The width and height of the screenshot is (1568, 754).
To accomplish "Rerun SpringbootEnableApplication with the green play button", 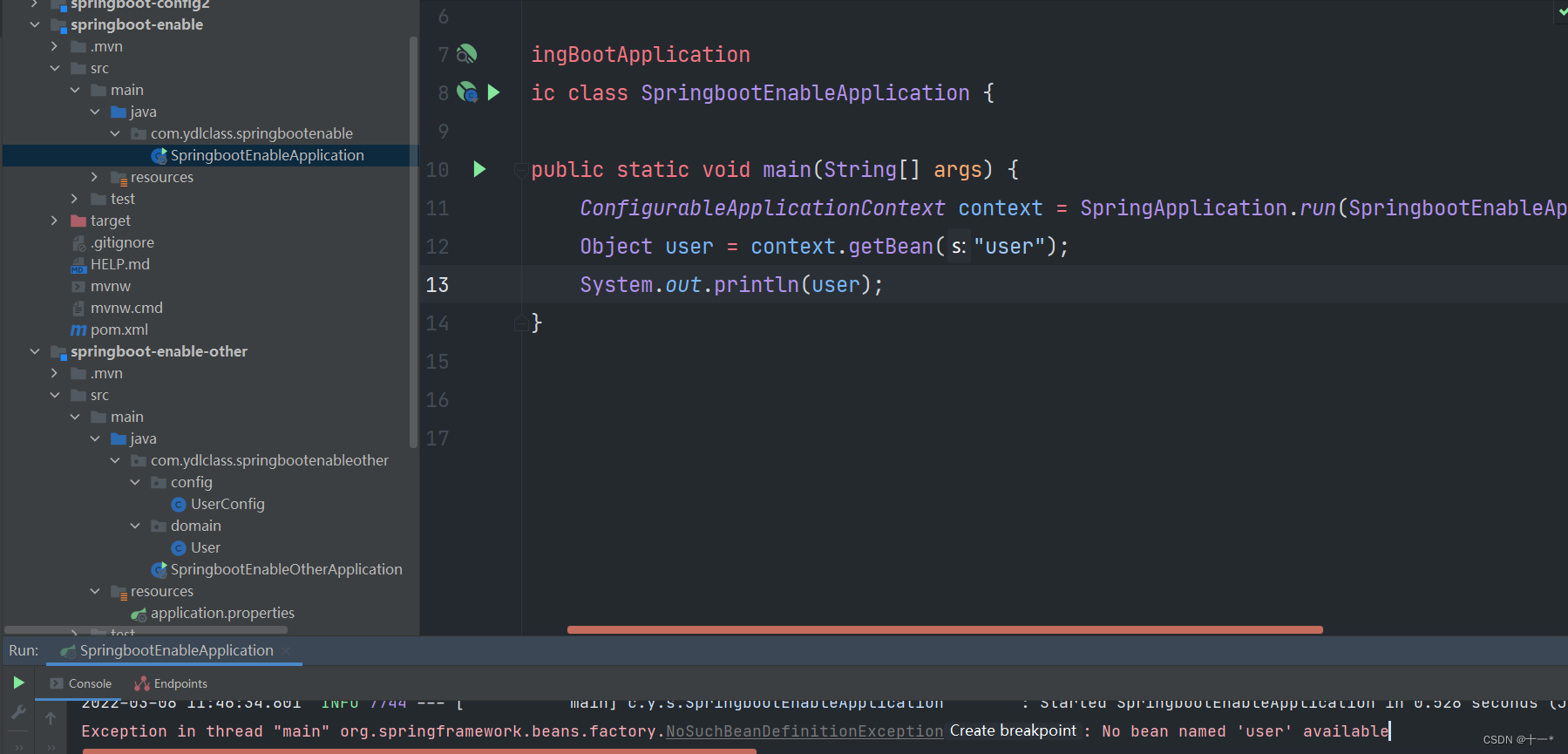I will click(x=18, y=683).
